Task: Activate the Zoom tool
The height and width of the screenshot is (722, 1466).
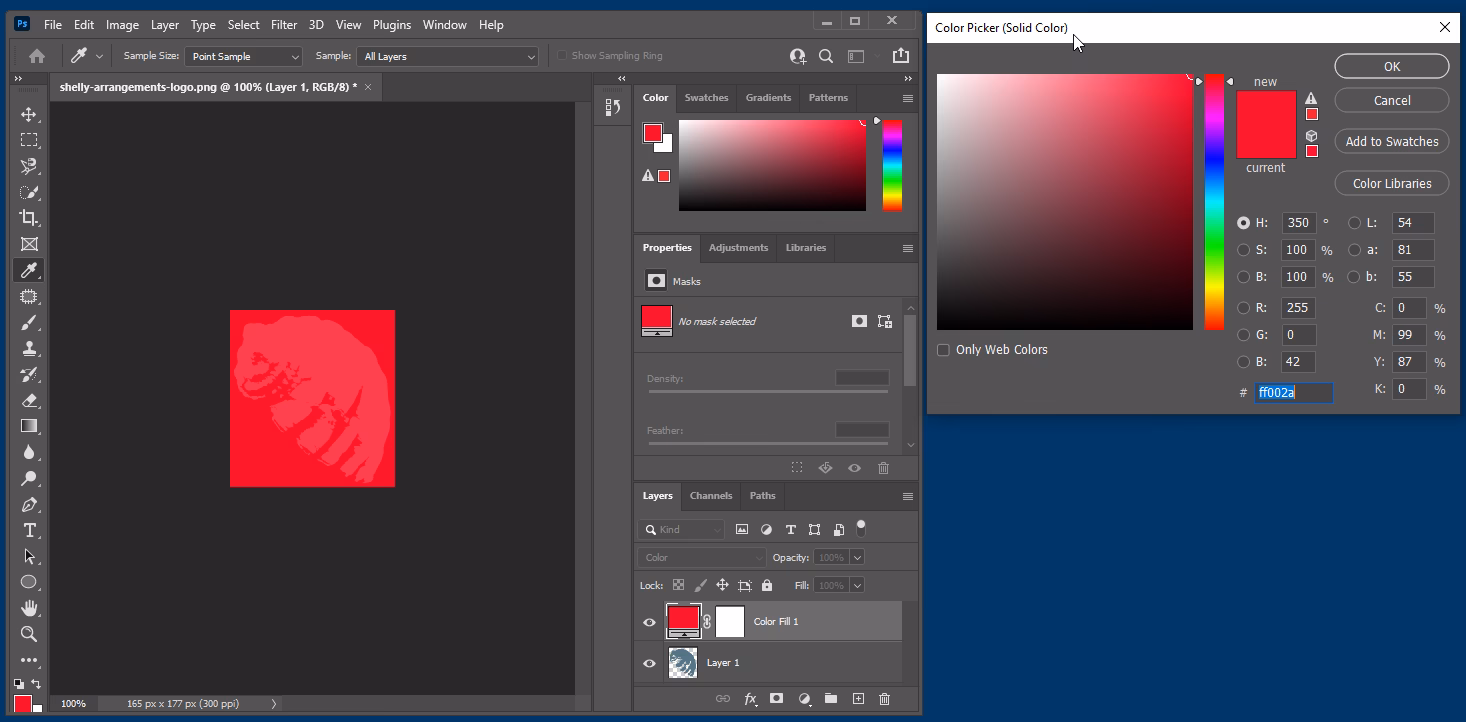Action: (x=29, y=634)
